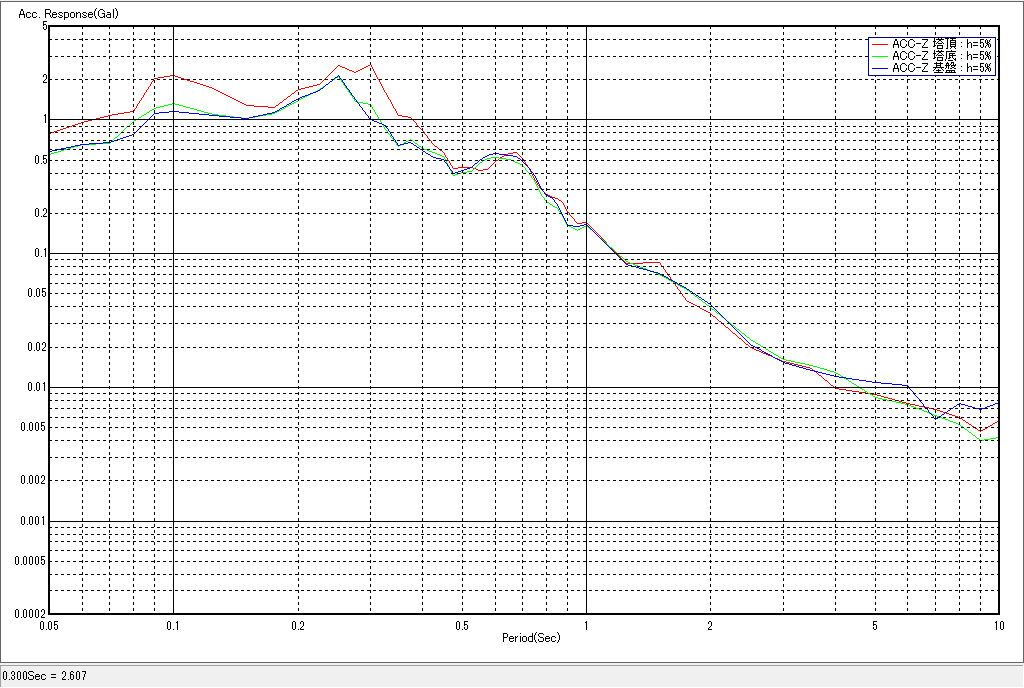Click the 0.001 tick label on y-axis
The height and width of the screenshot is (688, 1024).
tap(33, 522)
